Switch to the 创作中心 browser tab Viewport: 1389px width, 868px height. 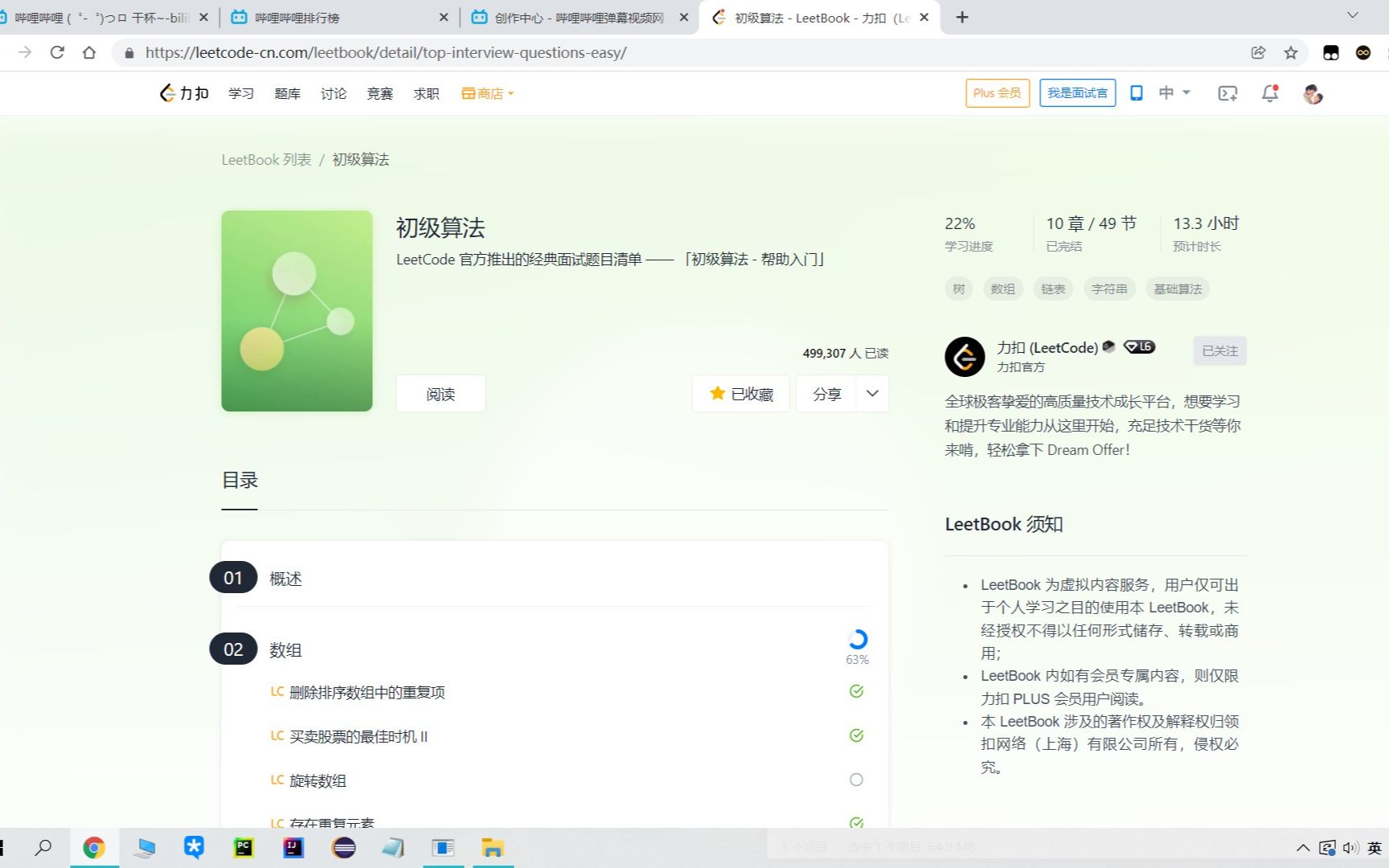(x=579, y=17)
